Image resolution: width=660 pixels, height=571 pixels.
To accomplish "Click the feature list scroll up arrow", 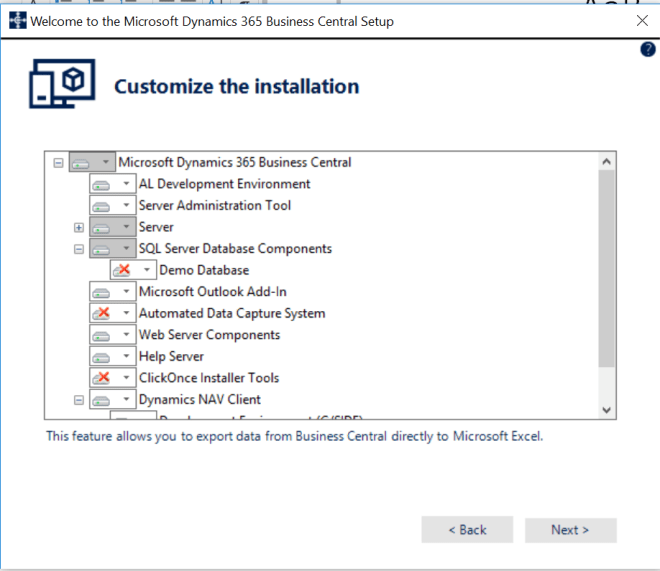I will (x=607, y=162).
